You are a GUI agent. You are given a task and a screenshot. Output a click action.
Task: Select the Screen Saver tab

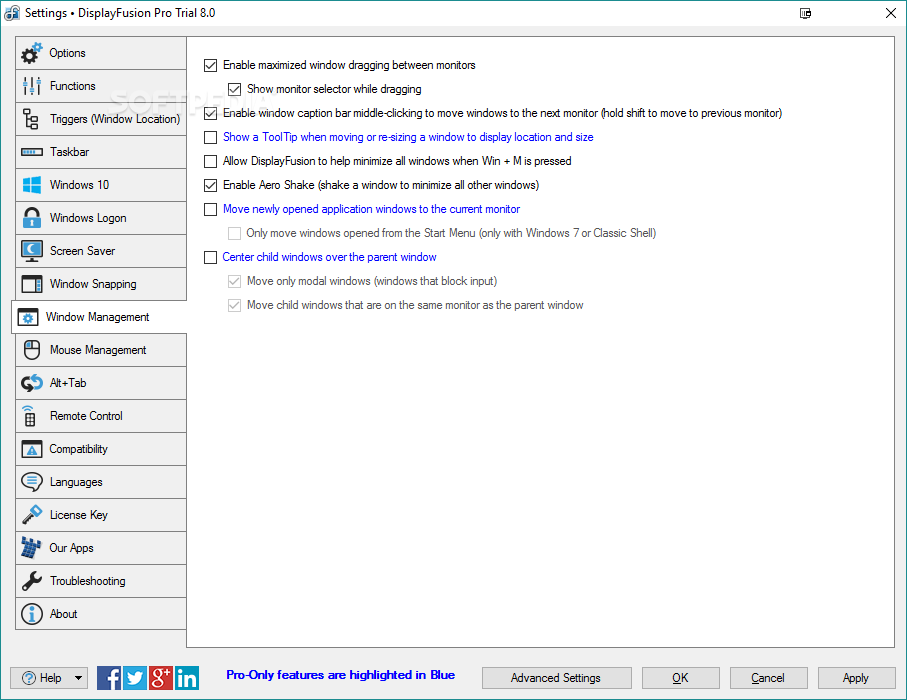101,251
